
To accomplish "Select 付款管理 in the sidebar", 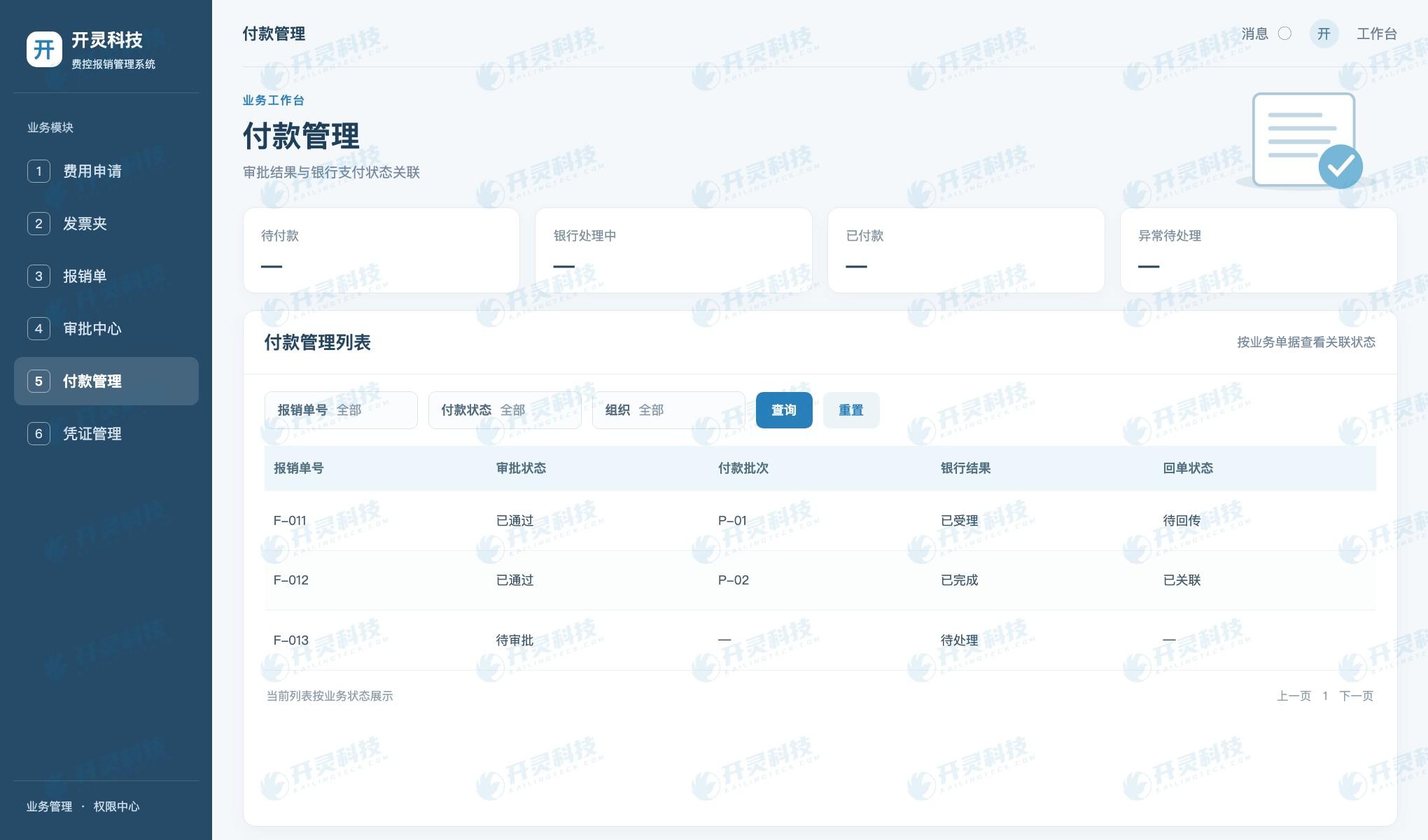I will coord(106,381).
